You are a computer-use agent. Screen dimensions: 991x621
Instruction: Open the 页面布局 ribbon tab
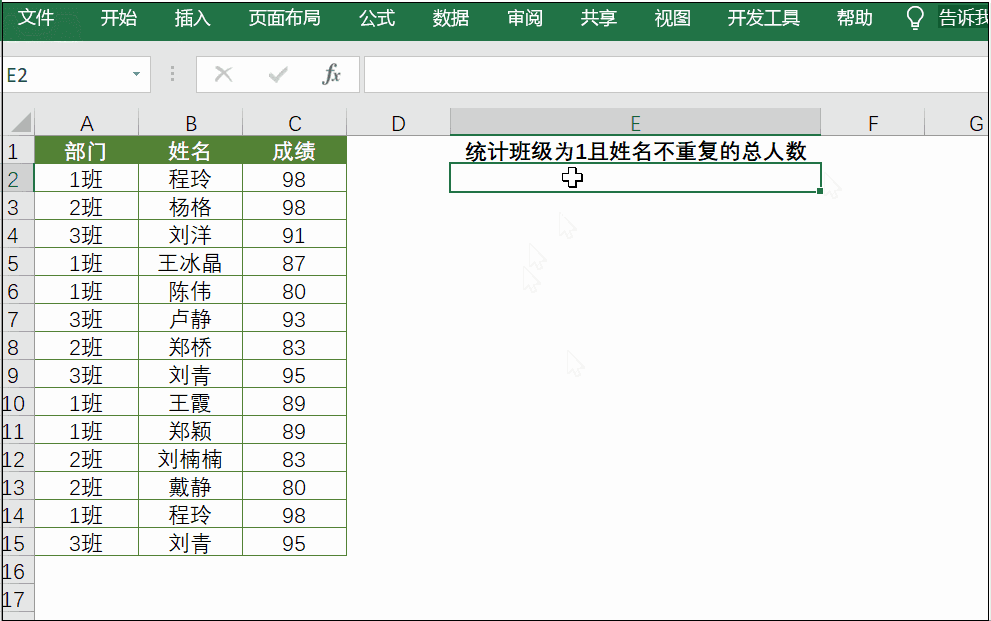tap(284, 18)
